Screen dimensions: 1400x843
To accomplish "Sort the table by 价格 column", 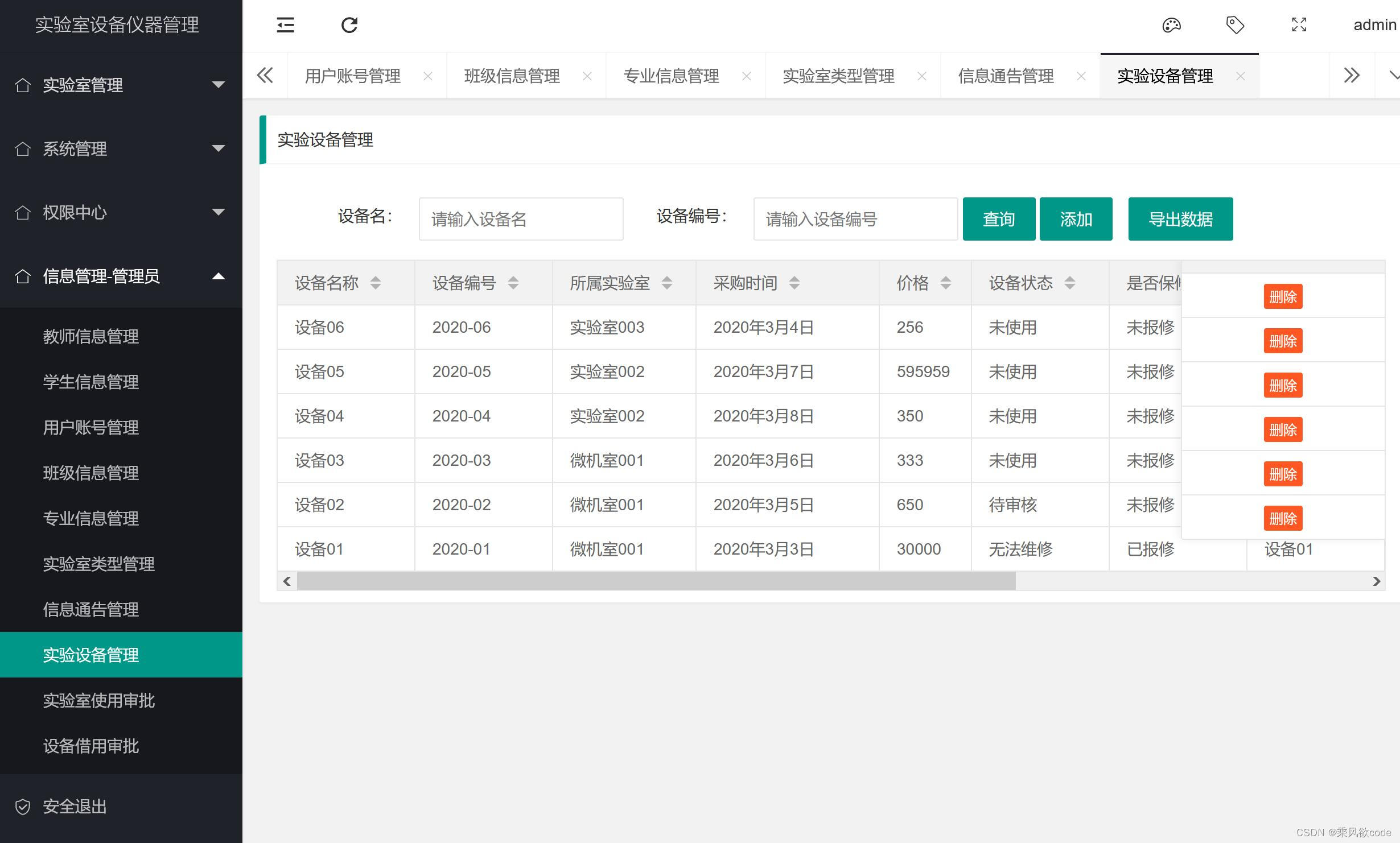I will click(x=946, y=283).
